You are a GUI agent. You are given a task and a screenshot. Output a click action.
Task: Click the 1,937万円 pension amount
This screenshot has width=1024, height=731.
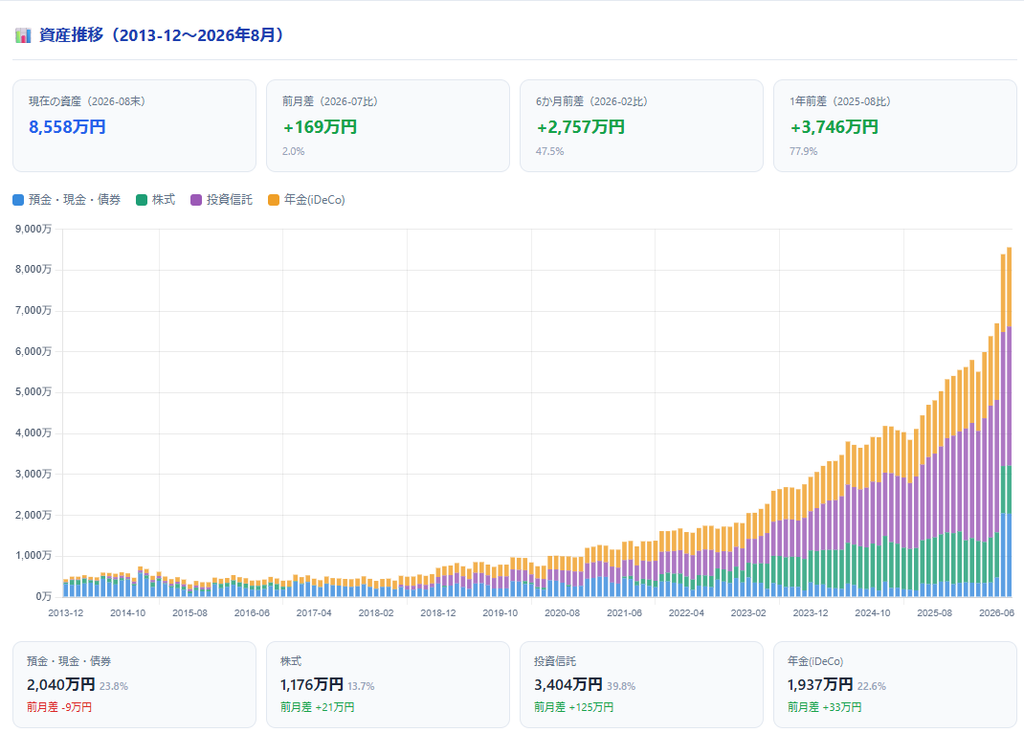click(x=820, y=685)
